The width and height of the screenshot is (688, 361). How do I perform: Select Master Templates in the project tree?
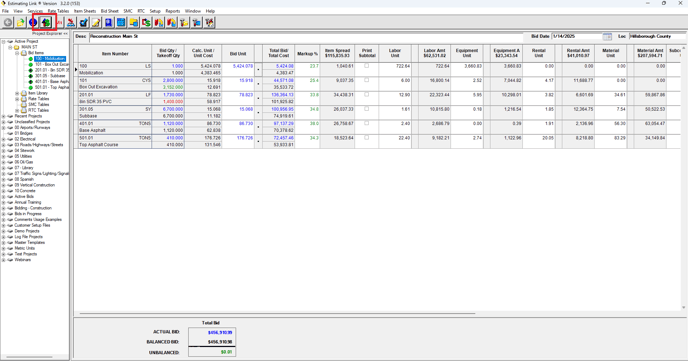30,243
